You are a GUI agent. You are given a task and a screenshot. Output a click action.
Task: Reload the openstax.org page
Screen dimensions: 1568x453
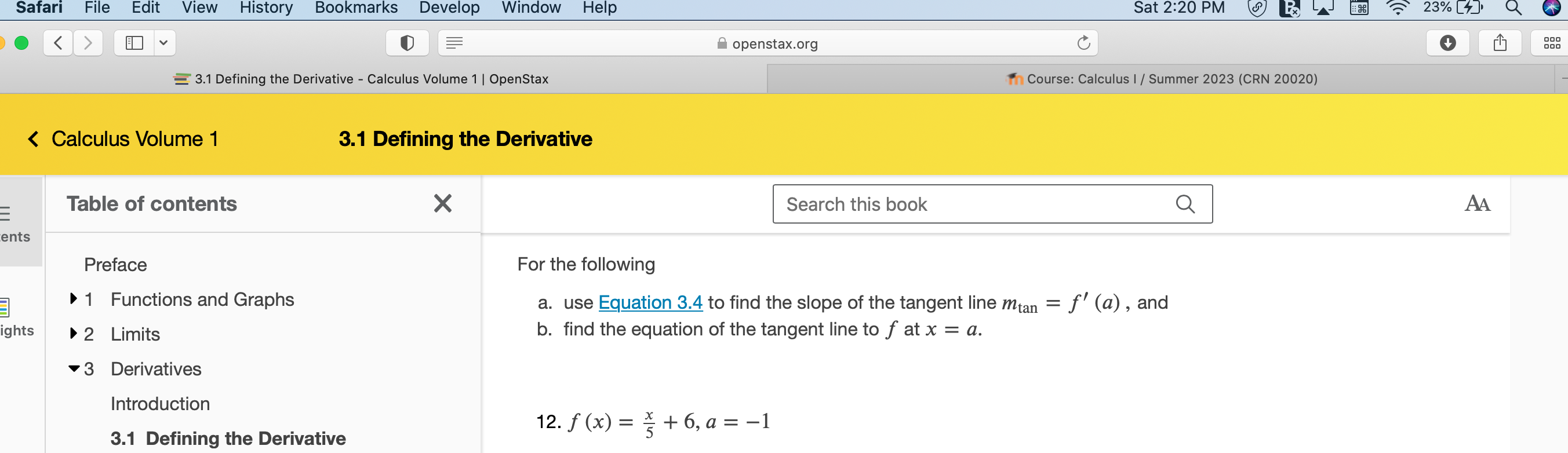tap(1083, 42)
